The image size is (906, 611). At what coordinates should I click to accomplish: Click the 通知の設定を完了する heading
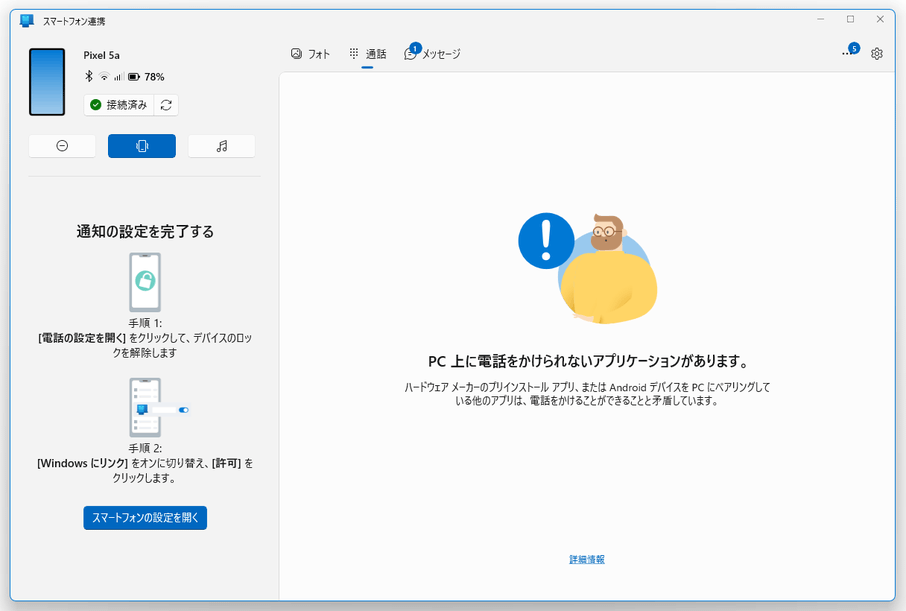coord(145,232)
